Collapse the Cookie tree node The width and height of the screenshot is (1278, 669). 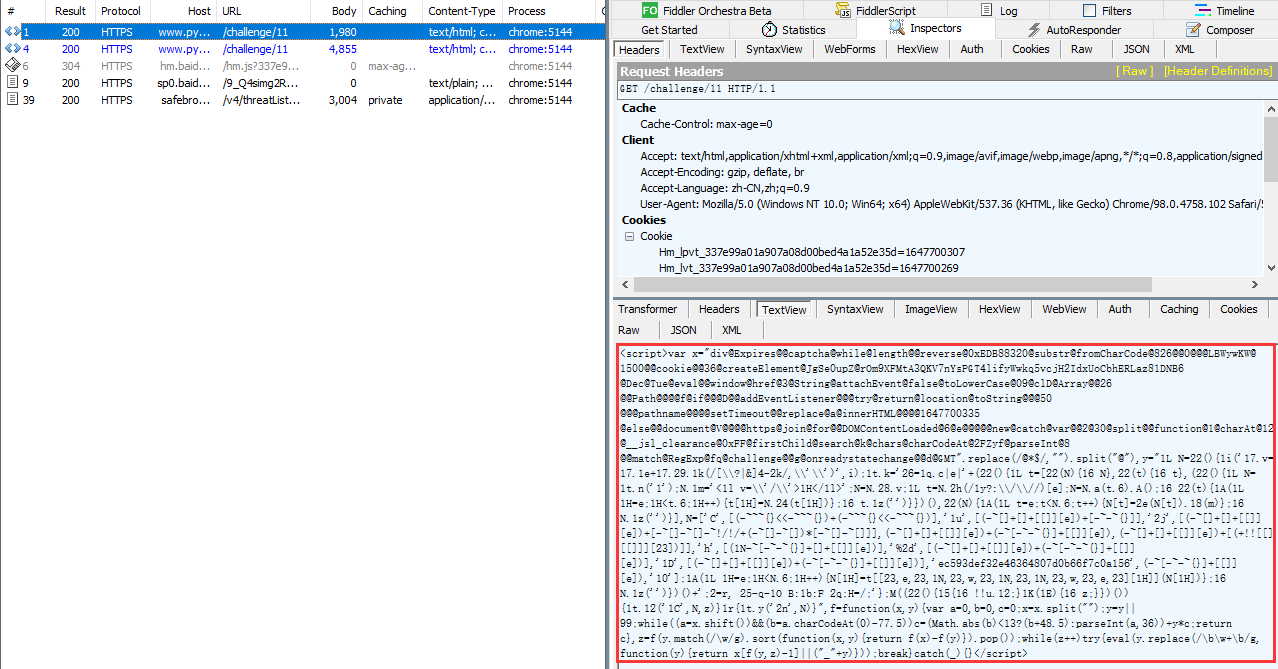click(630, 237)
